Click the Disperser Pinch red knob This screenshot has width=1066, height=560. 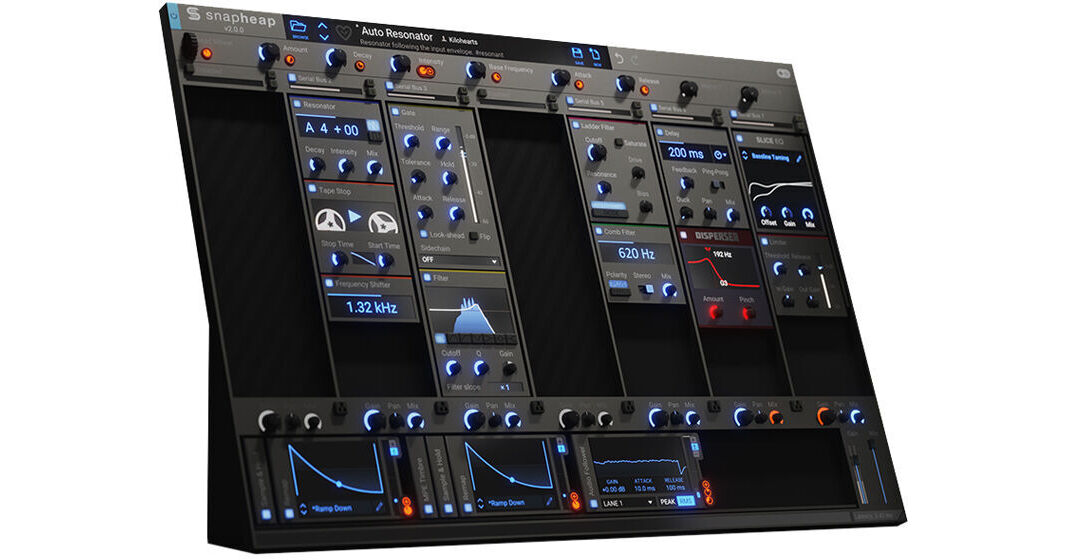point(748,313)
